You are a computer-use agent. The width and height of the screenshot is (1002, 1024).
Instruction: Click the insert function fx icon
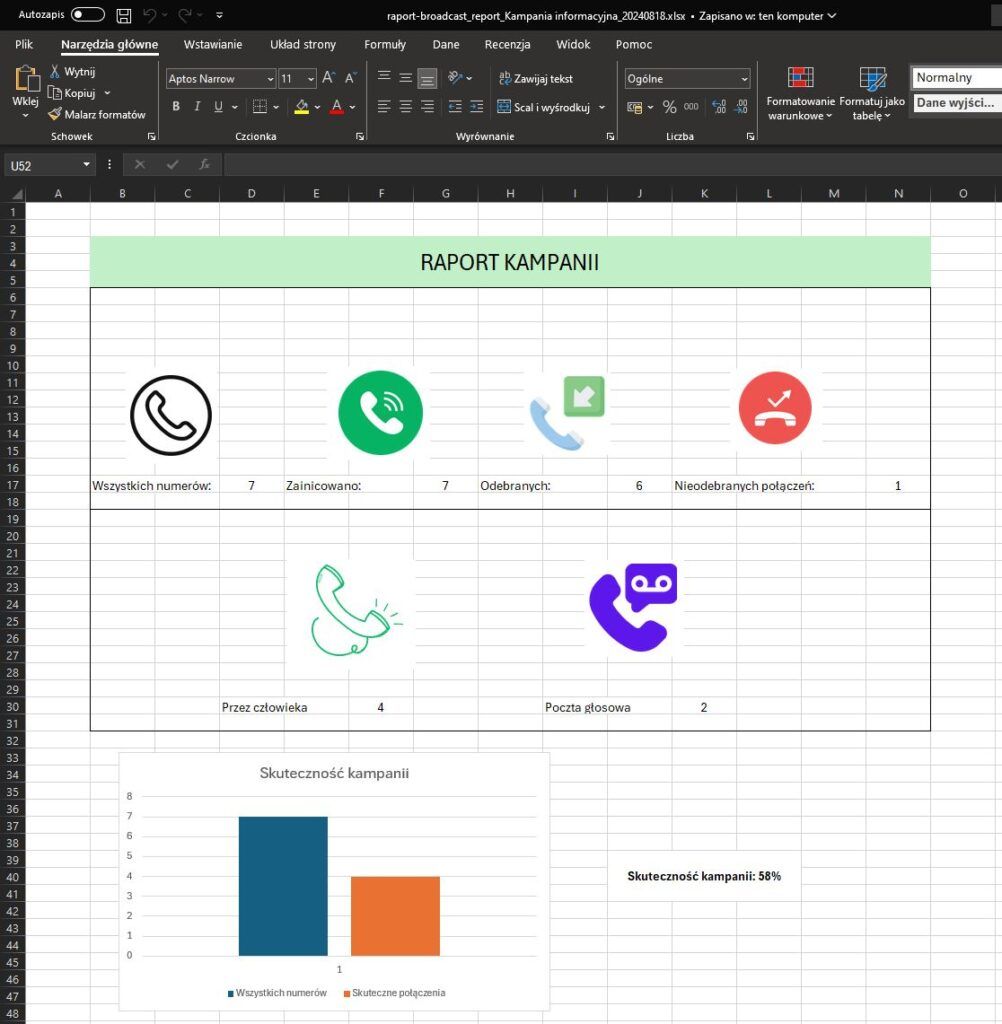pos(204,164)
